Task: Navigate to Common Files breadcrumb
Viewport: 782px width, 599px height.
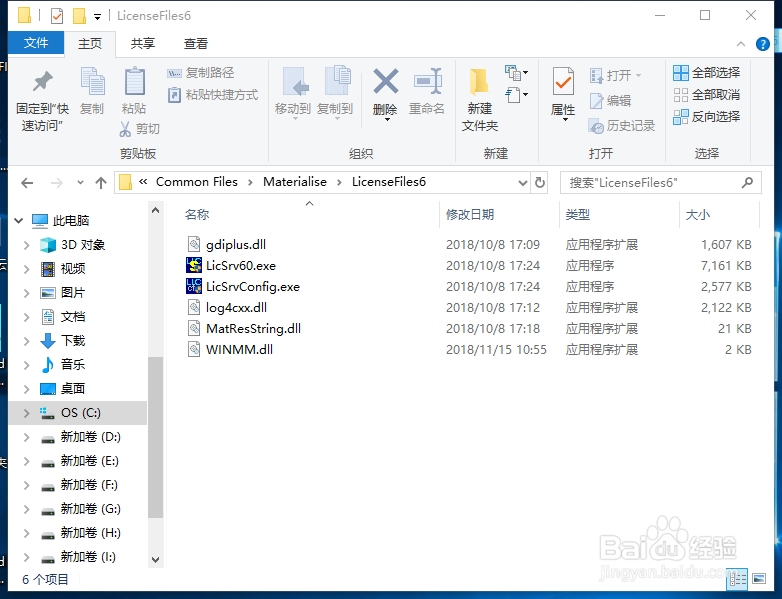Action: click(196, 182)
